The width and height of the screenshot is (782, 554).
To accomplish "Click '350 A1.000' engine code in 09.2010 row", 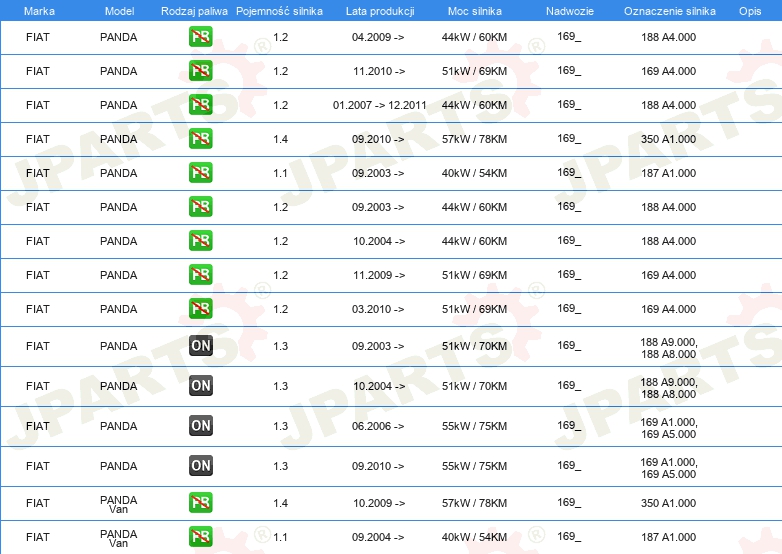I will 668,139.
